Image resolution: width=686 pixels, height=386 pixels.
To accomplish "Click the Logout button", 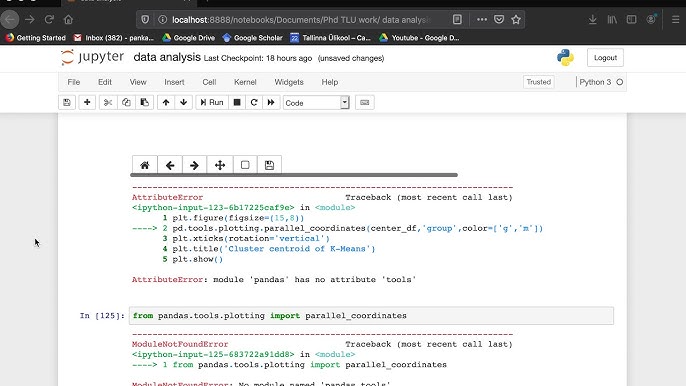I will [605, 58].
